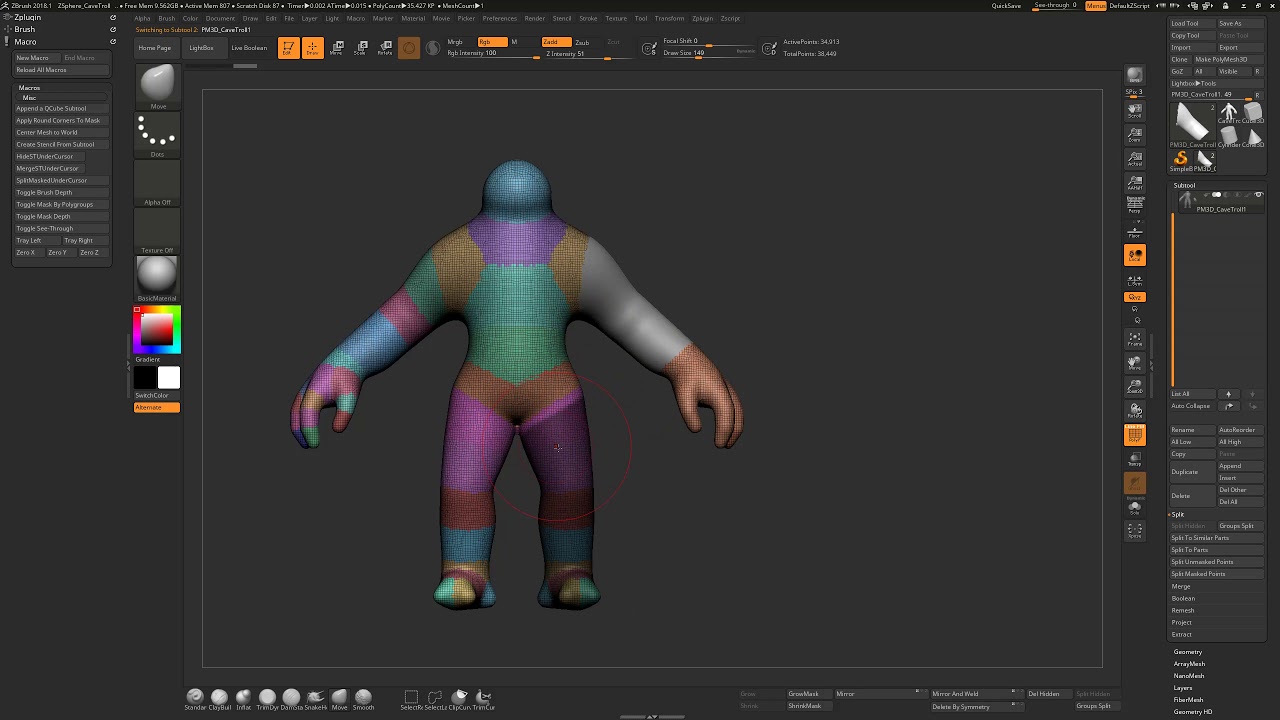Image resolution: width=1280 pixels, height=720 pixels.
Task: Open the Render menu
Action: [535, 18]
